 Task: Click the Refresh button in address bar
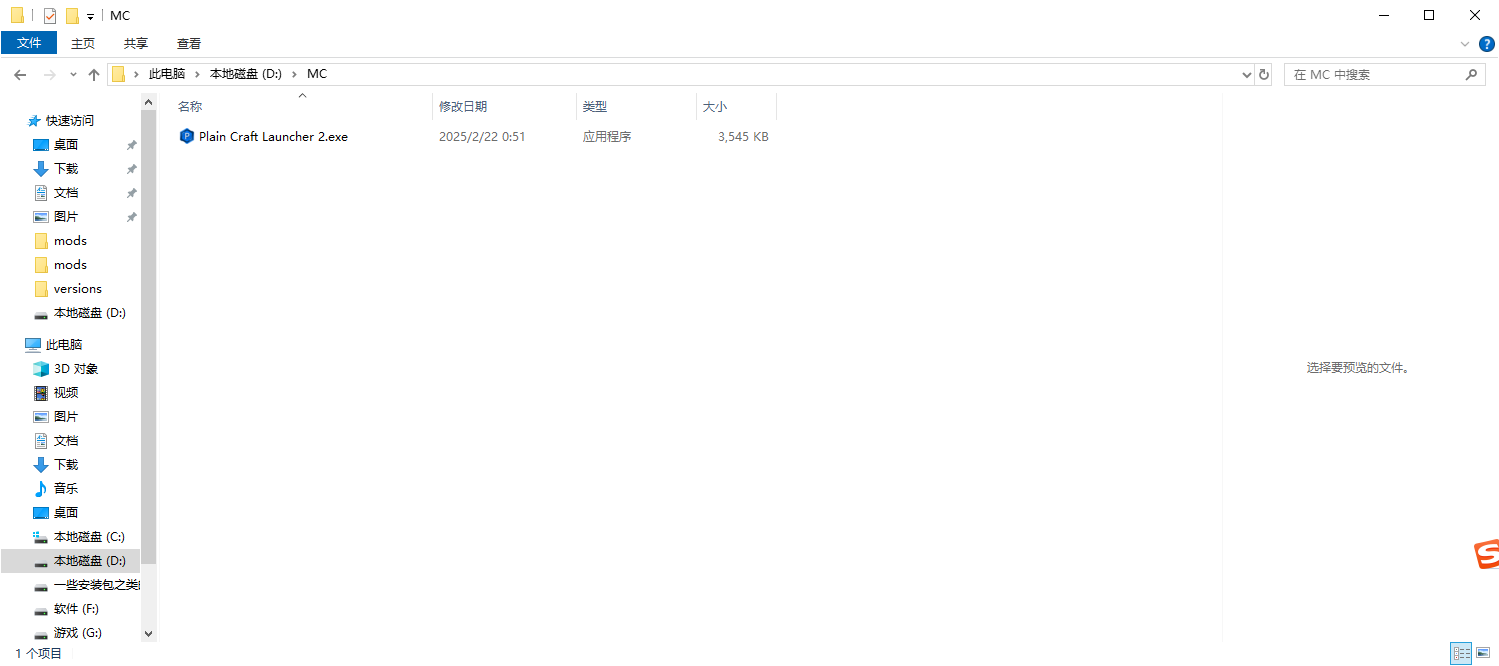1264,75
